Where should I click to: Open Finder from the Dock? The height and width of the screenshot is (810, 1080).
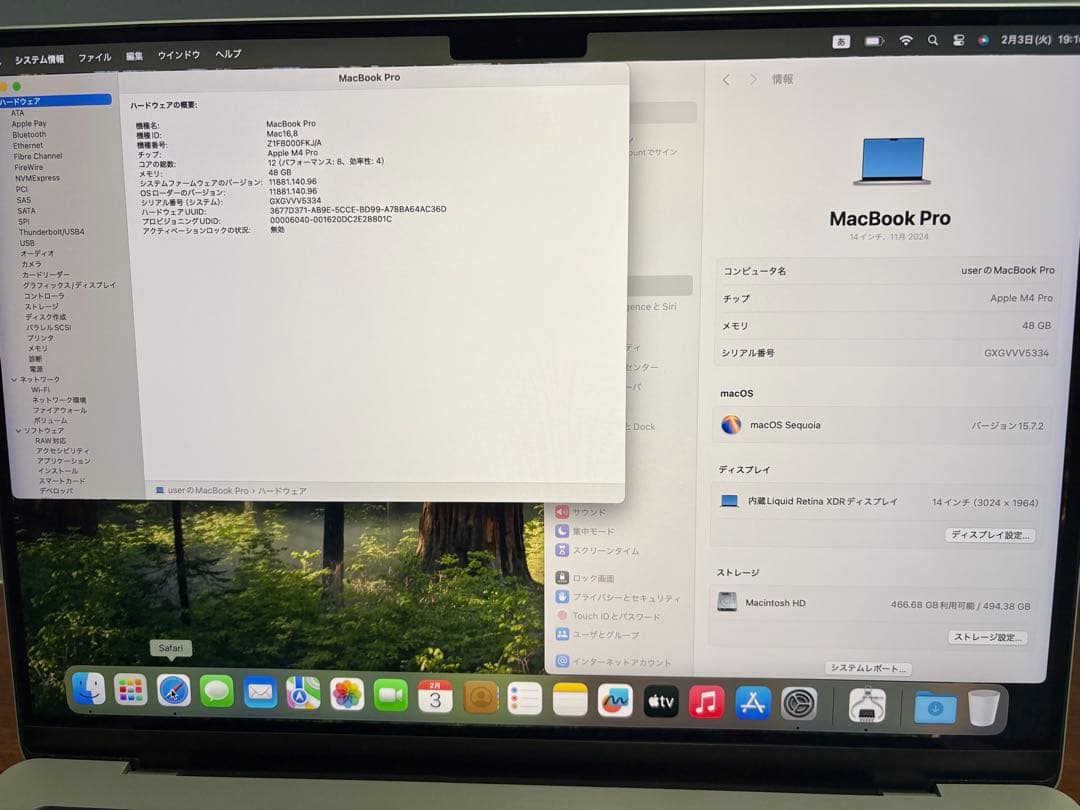pos(88,689)
